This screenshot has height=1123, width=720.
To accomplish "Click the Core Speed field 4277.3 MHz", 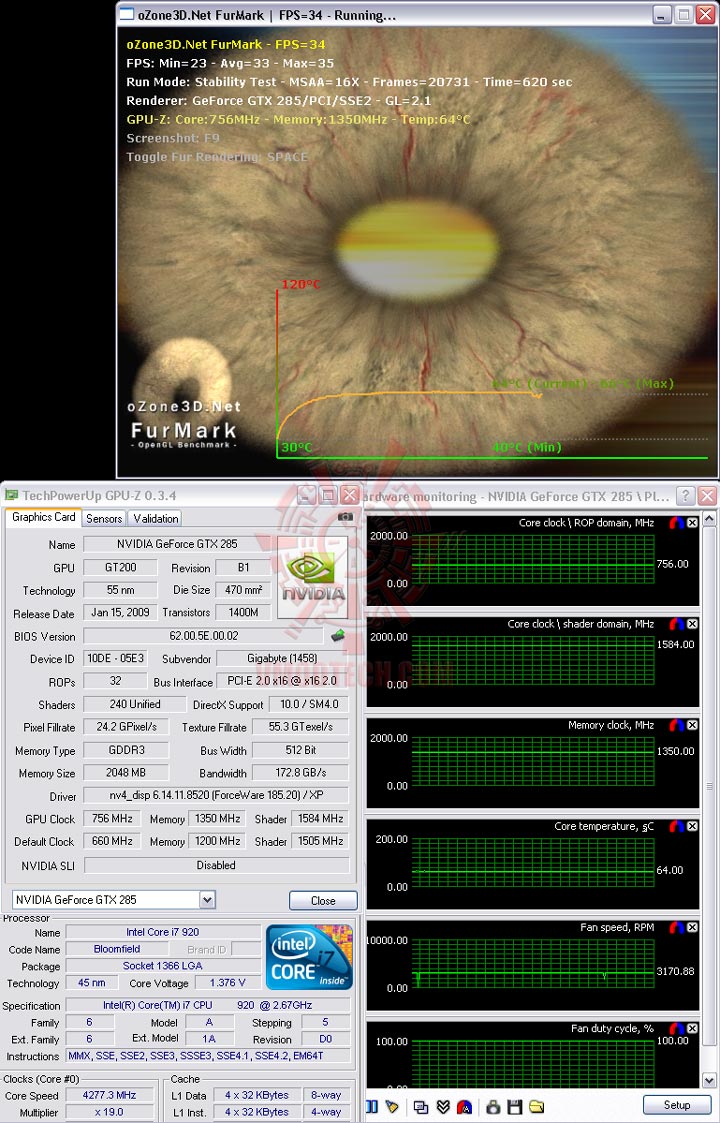I will click(x=109, y=1095).
